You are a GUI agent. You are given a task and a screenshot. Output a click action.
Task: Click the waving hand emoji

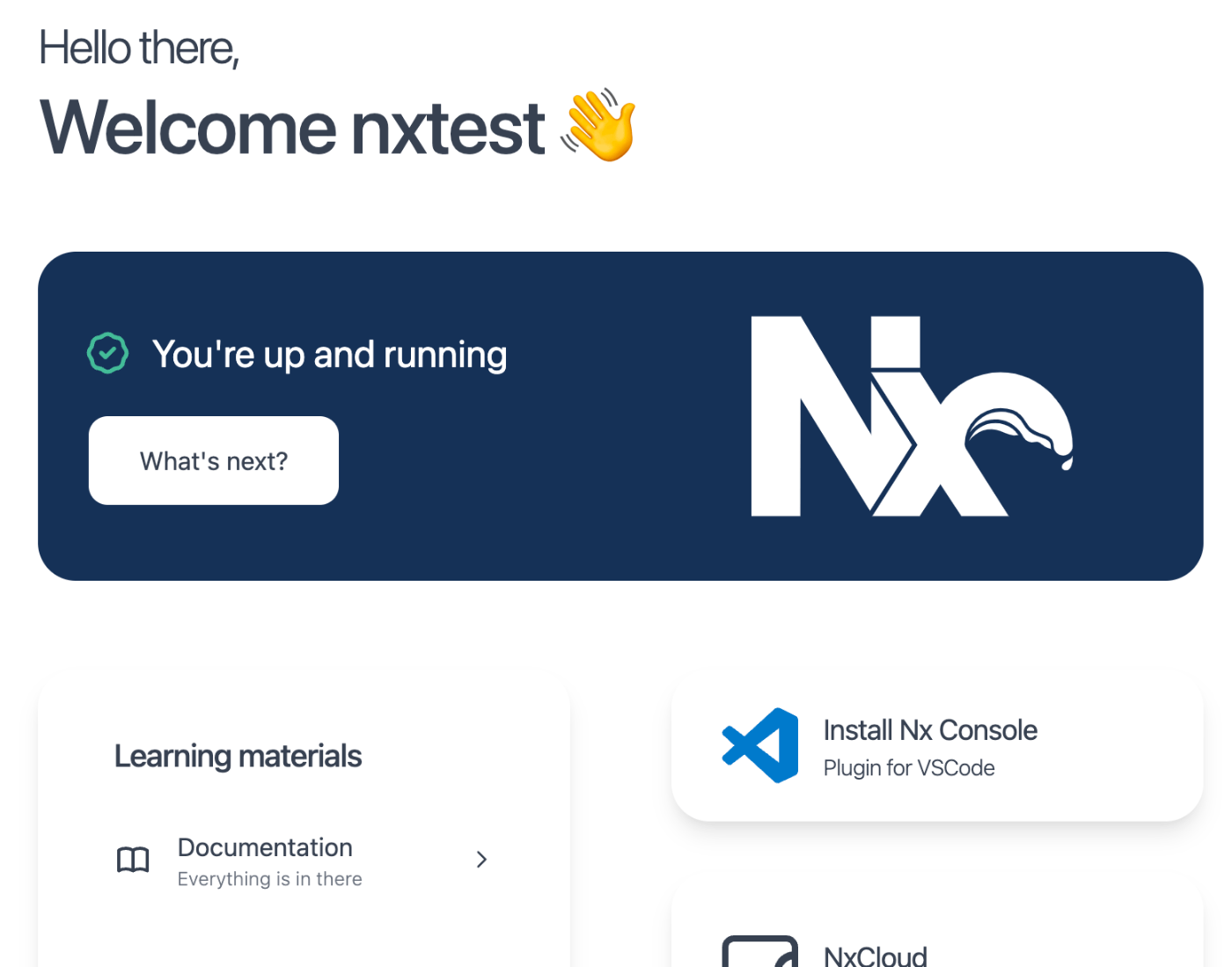point(598,125)
